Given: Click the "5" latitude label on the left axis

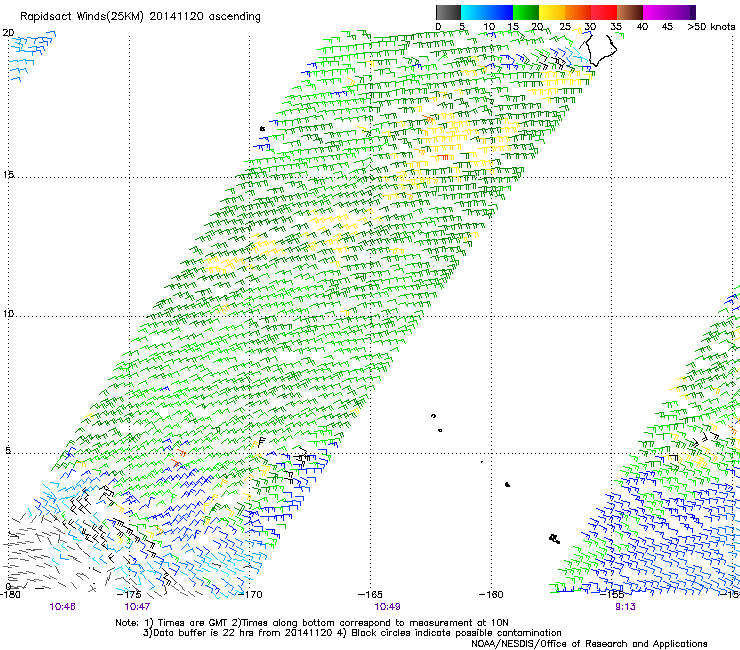Looking at the screenshot, I should [8, 451].
